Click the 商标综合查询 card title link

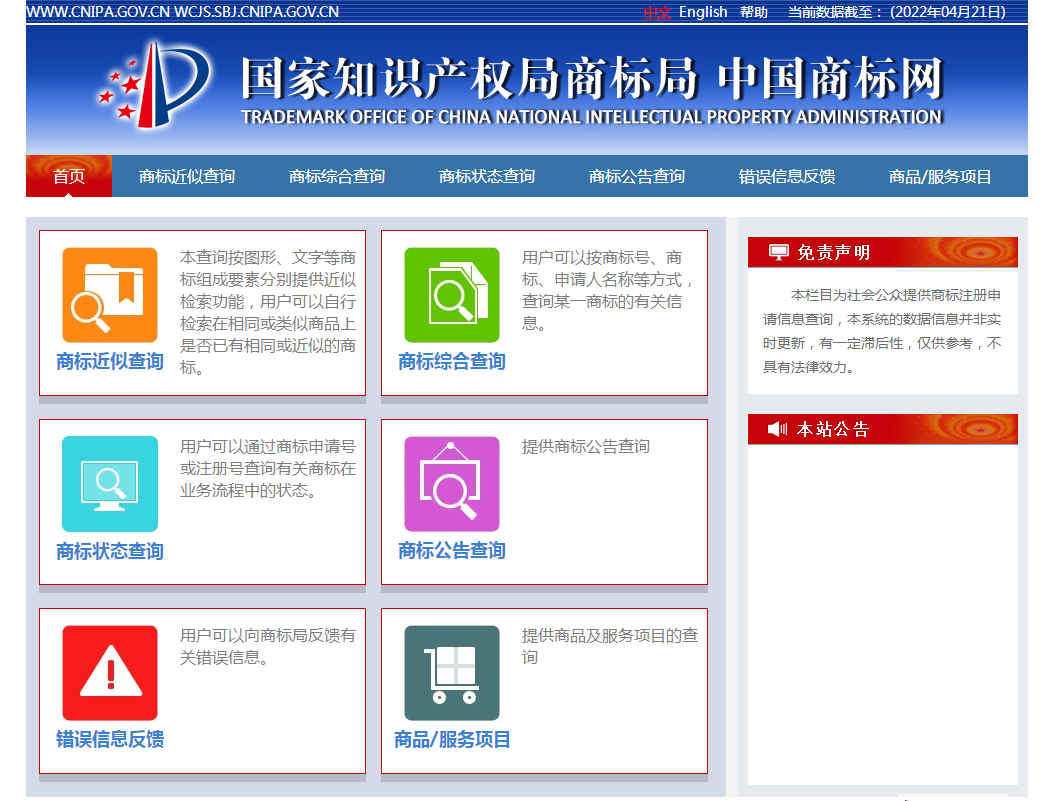452,361
